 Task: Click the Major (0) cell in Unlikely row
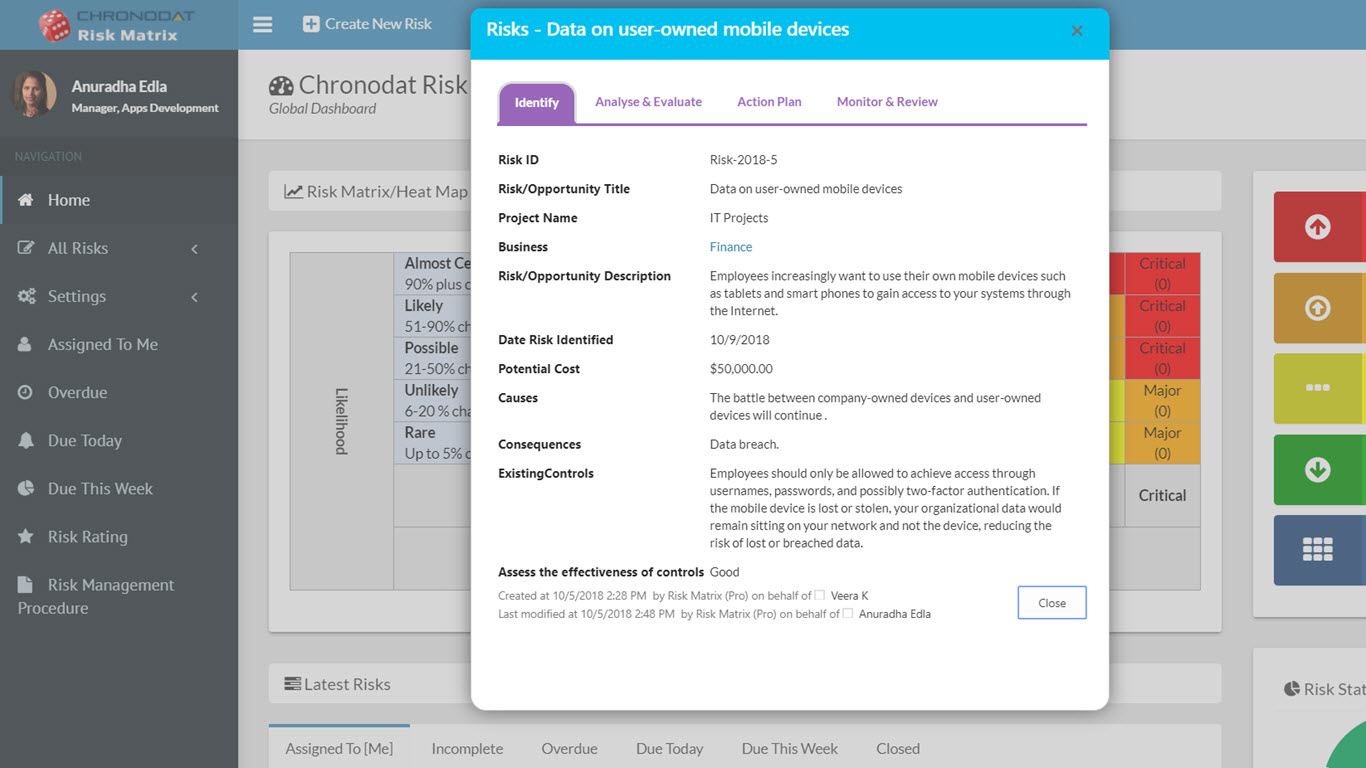pyautogui.click(x=1162, y=401)
